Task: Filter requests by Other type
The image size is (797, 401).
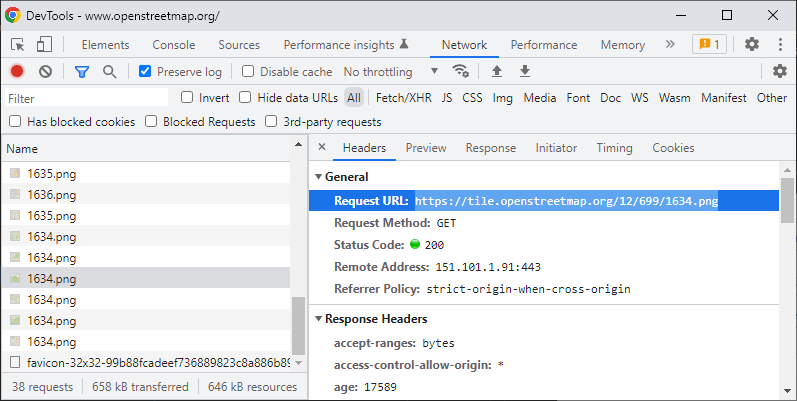Action: point(772,98)
